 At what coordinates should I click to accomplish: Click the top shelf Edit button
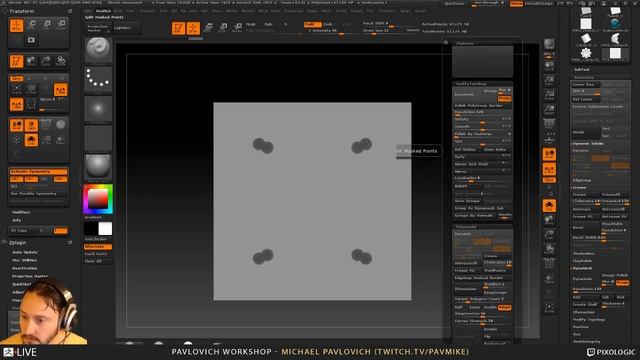click(x=178, y=28)
